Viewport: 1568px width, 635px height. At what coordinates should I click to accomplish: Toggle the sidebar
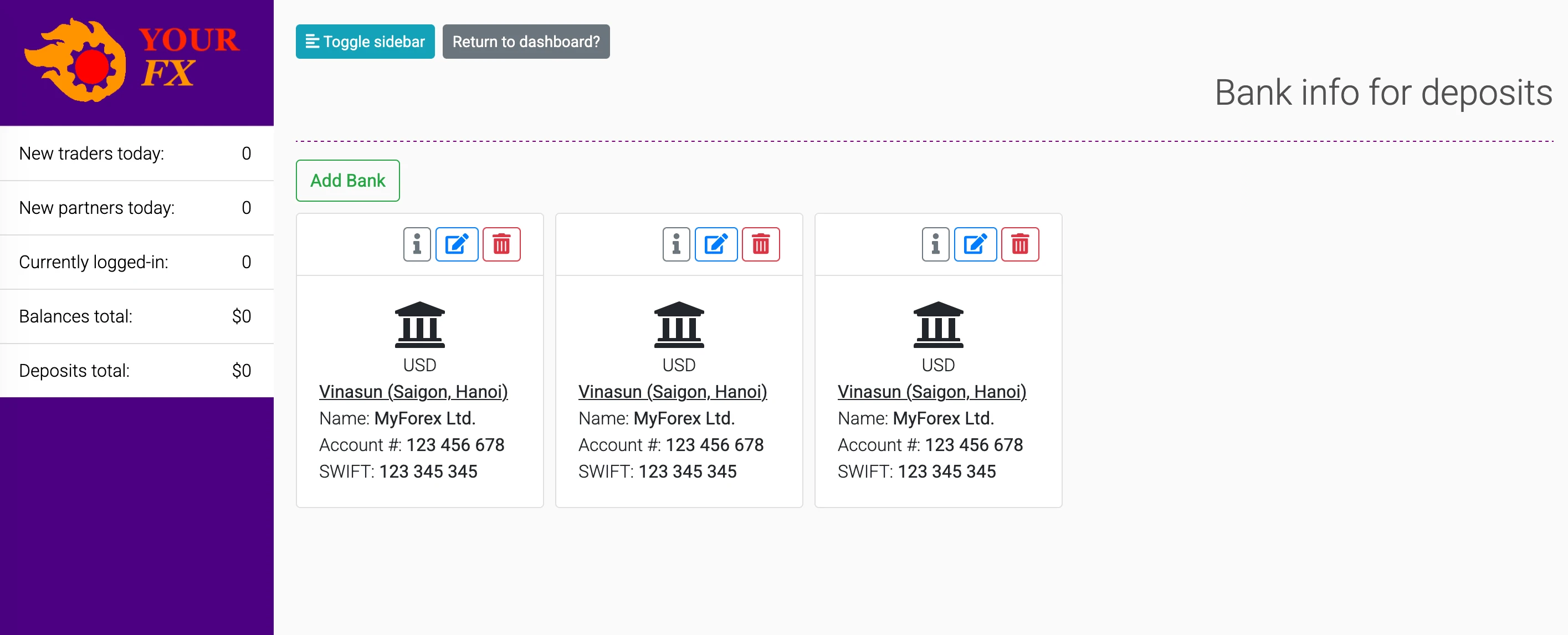365,42
